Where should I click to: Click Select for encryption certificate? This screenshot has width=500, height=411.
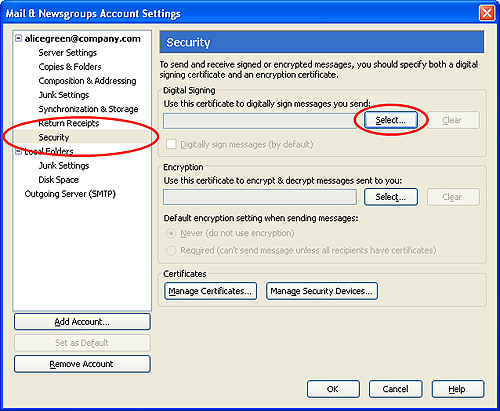[x=391, y=197]
